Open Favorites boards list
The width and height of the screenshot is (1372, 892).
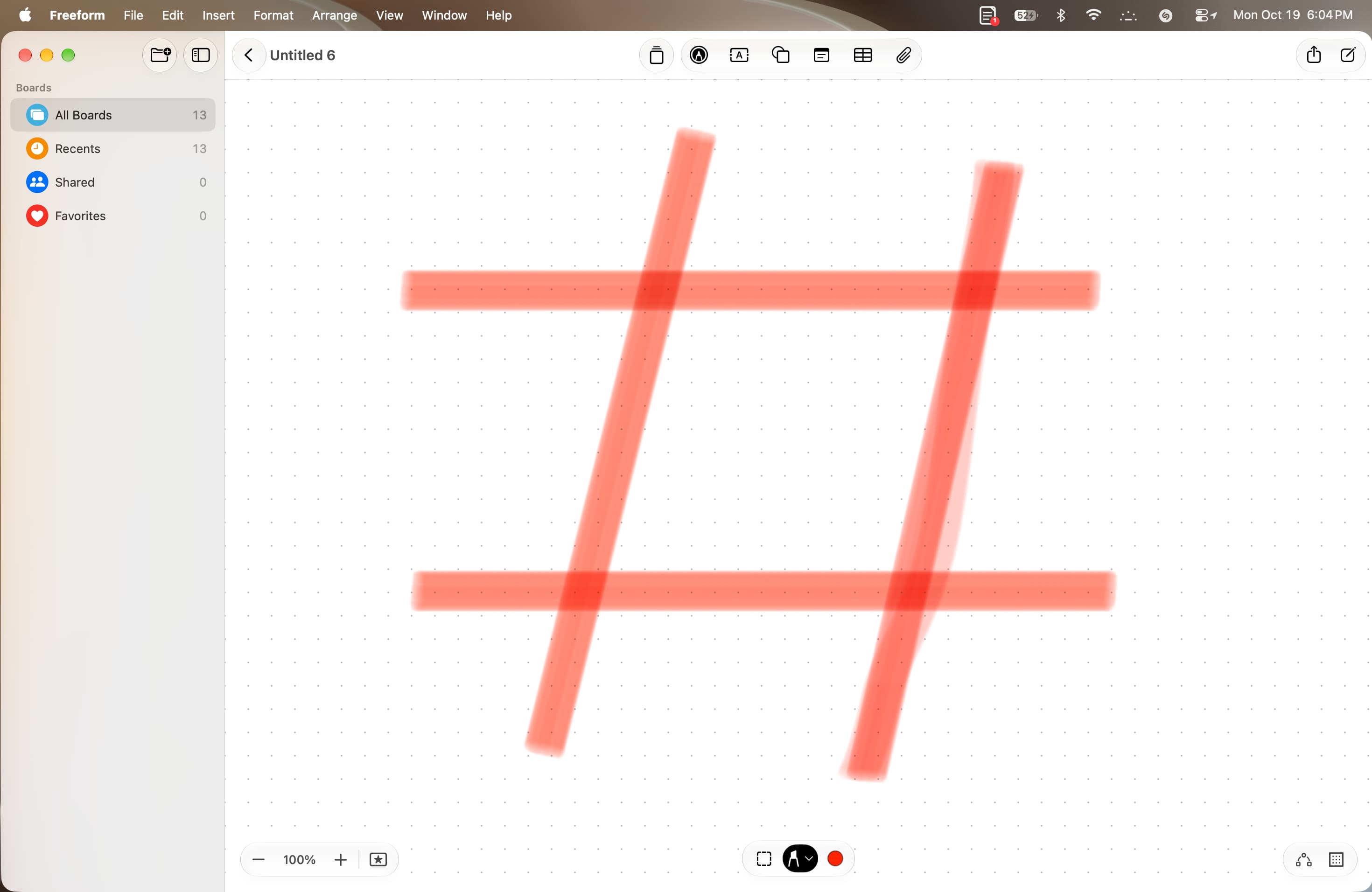(113, 216)
